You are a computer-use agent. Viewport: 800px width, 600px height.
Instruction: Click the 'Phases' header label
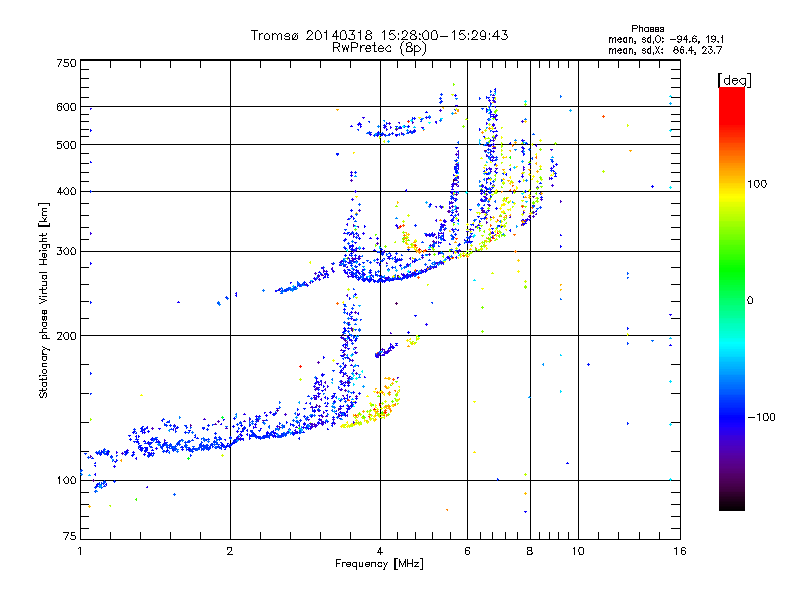point(647,29)
